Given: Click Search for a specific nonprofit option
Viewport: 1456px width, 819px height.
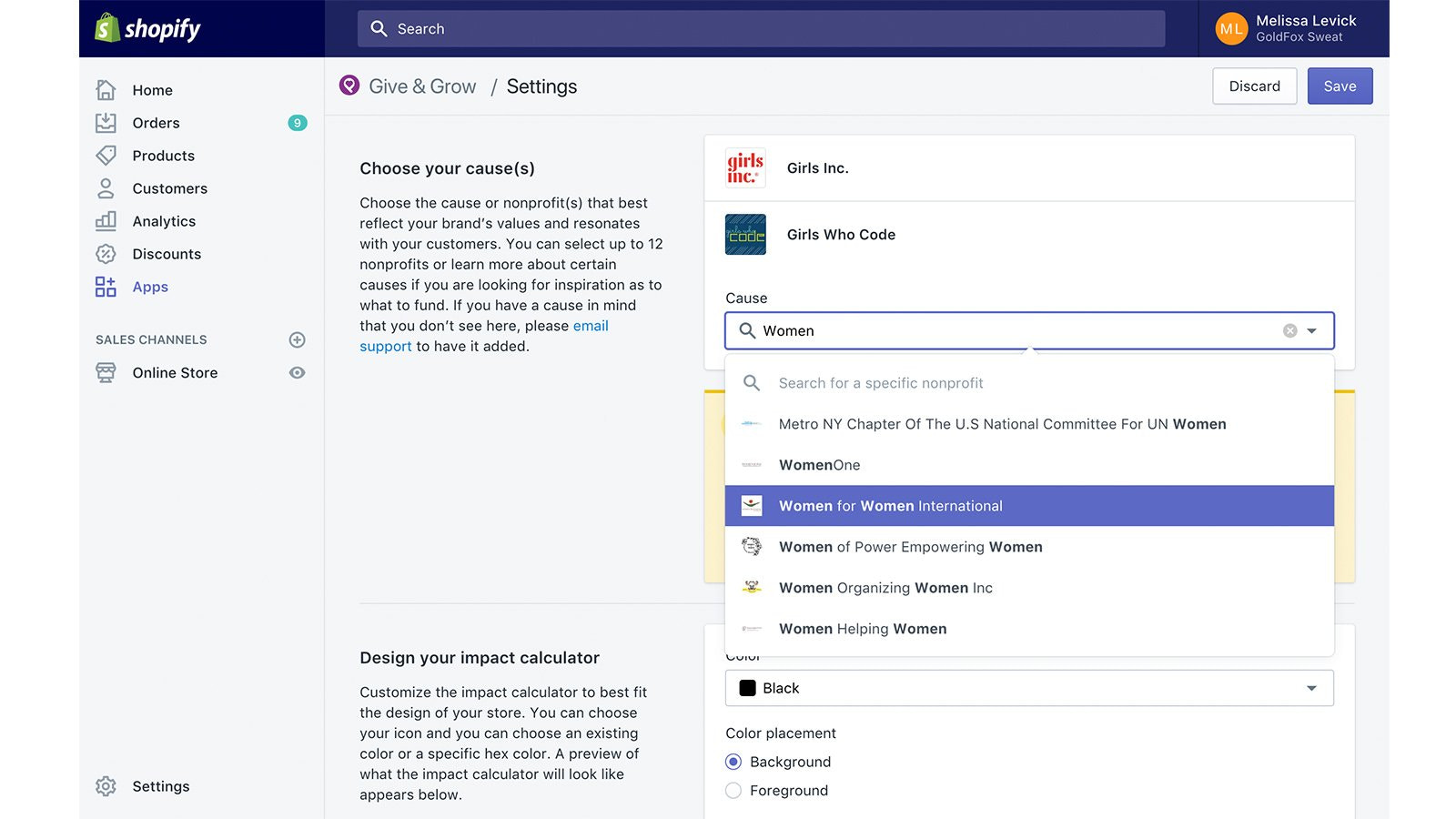Looking at the screenshot, I should tap(1029, 383).
